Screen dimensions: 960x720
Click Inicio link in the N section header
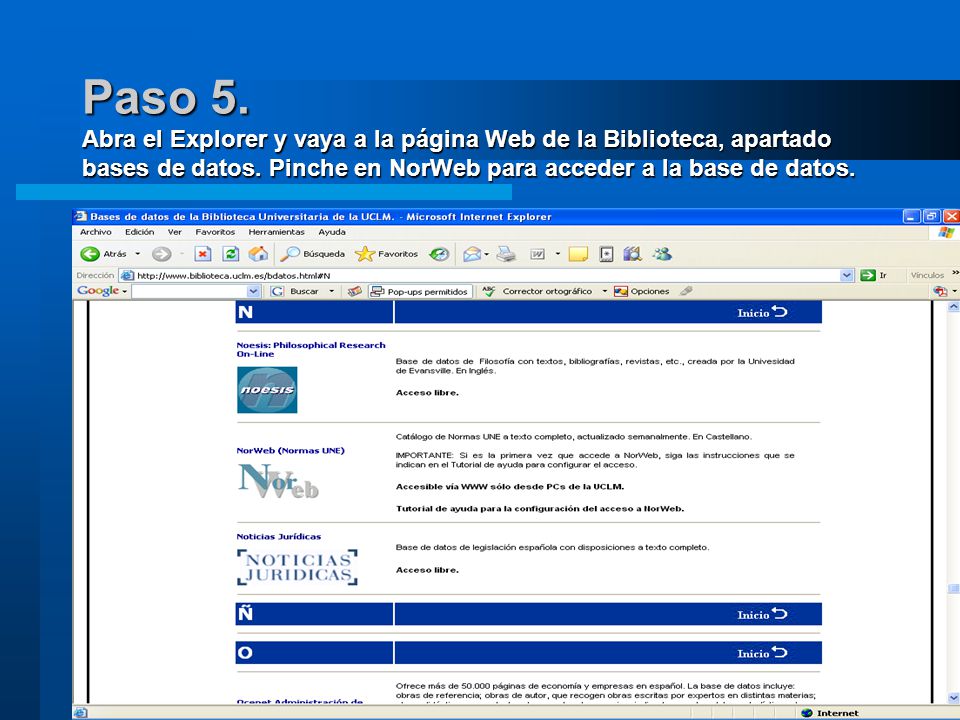pyautogui.click(x=762, y=312)
